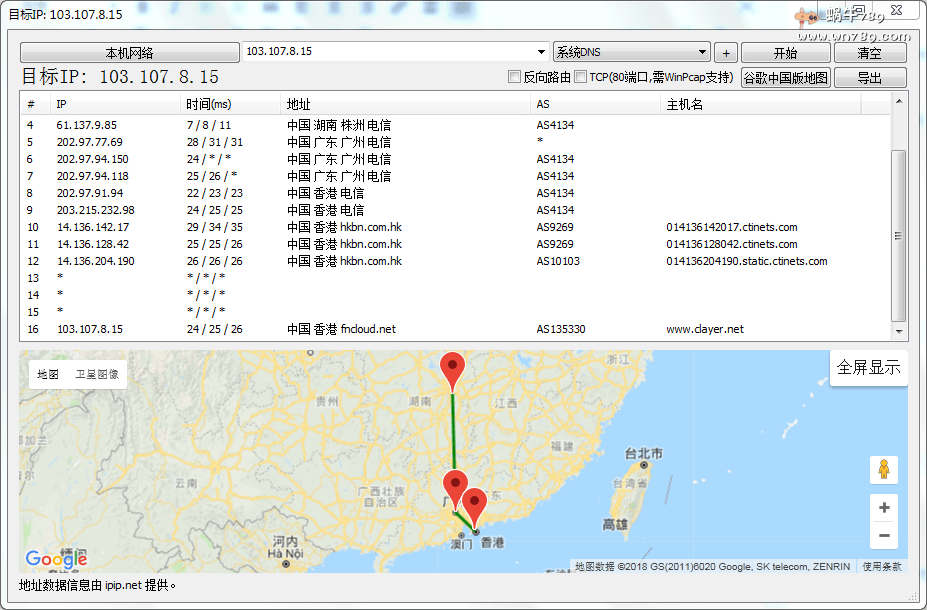
Task: Expand the 系统DNS selector
Action: pos(703,52)
